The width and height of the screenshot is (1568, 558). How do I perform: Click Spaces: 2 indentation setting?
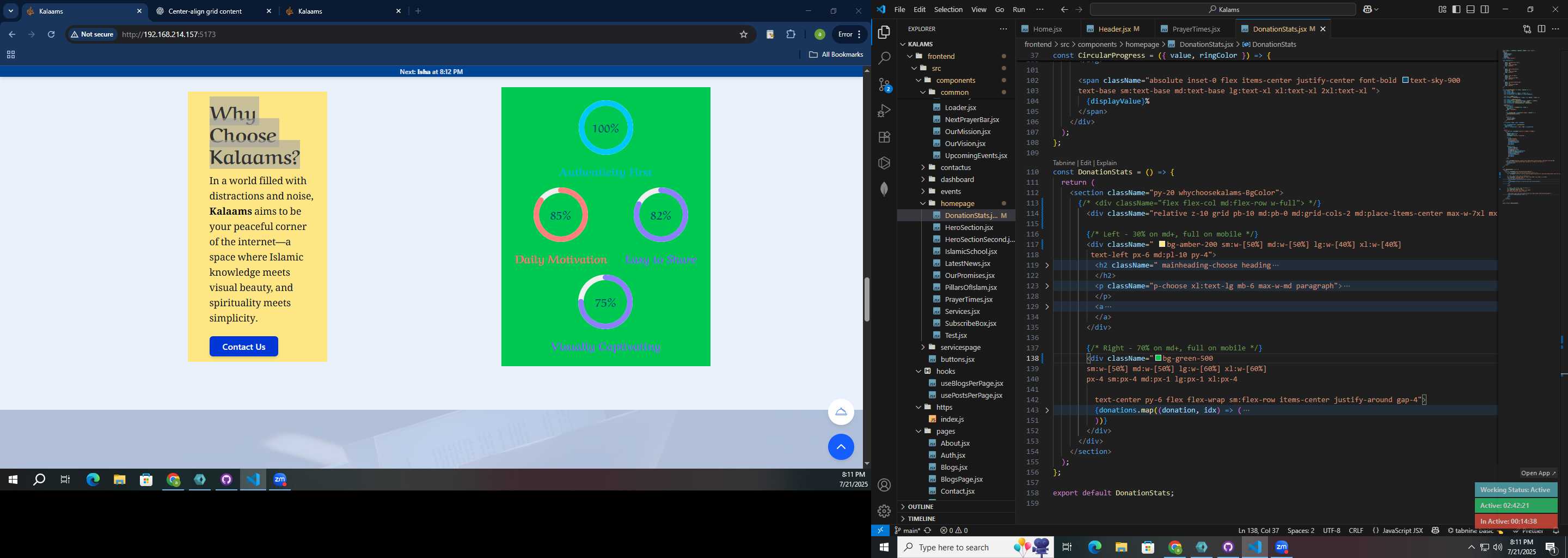tap(1301, 531)
